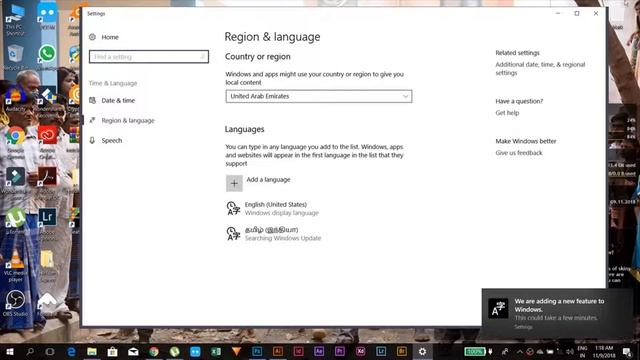Select the Tamil language entry
Image resolution: width=640 pixels, height=360 pixels.
click(x=273, y=234)
